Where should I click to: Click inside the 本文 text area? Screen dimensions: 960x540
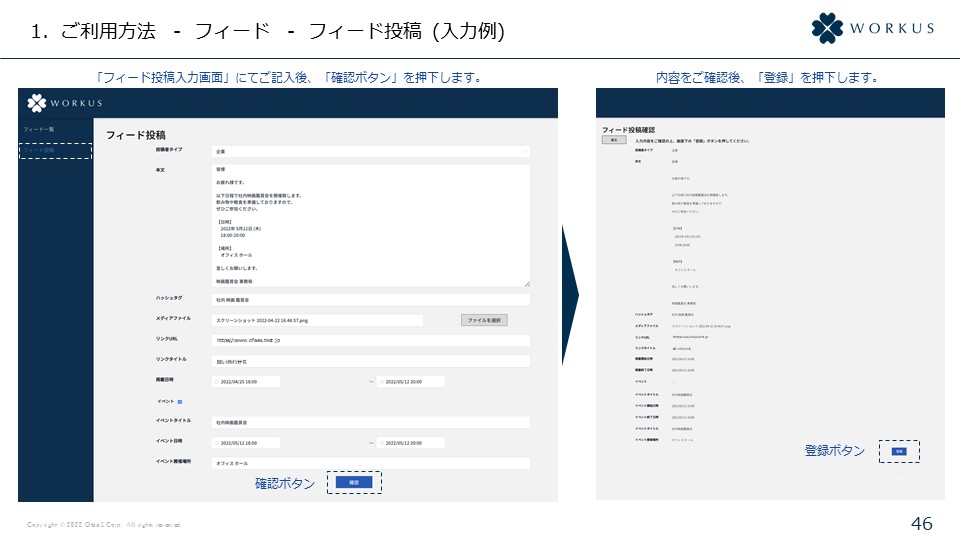pos(370,225)
